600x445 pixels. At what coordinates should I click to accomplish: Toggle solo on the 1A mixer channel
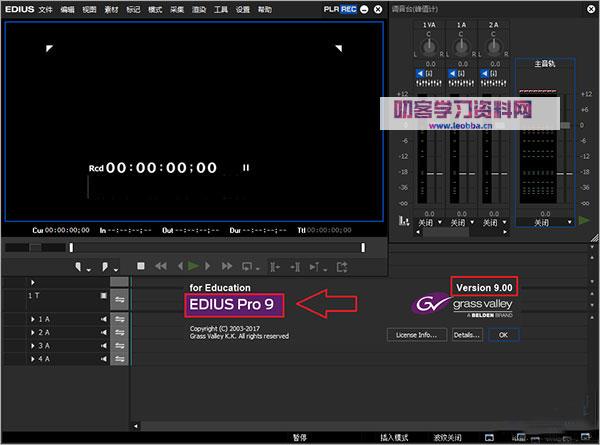pyautogui.click(x=461, y=73)
